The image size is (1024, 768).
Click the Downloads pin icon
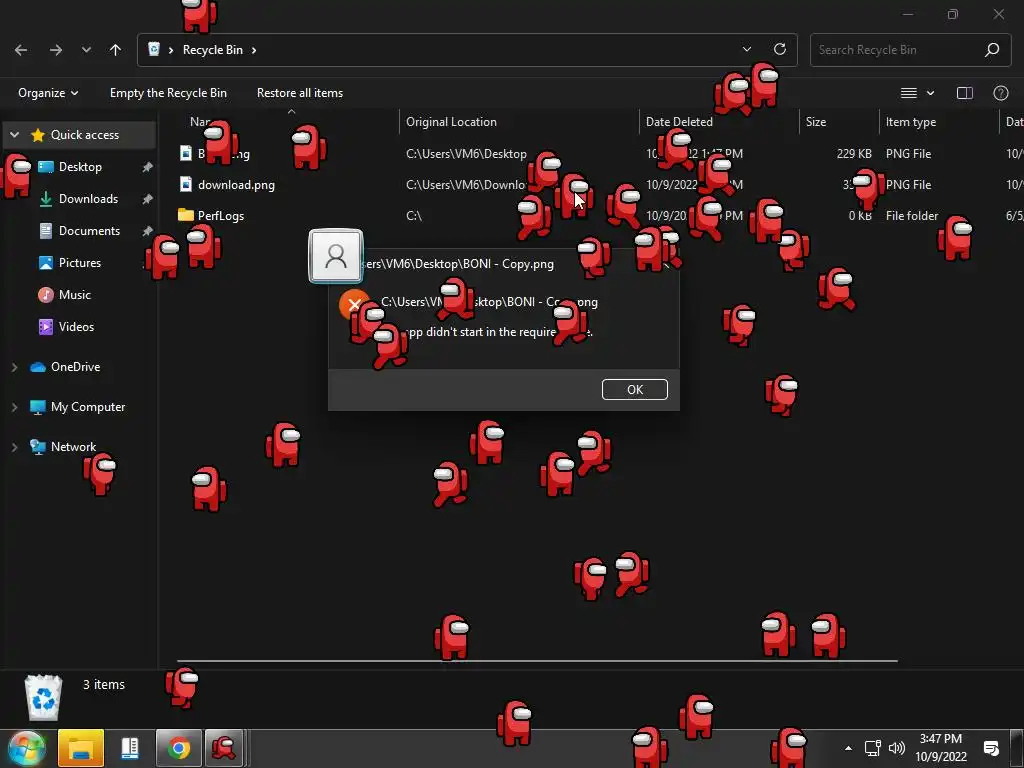[x=148, y=199]
